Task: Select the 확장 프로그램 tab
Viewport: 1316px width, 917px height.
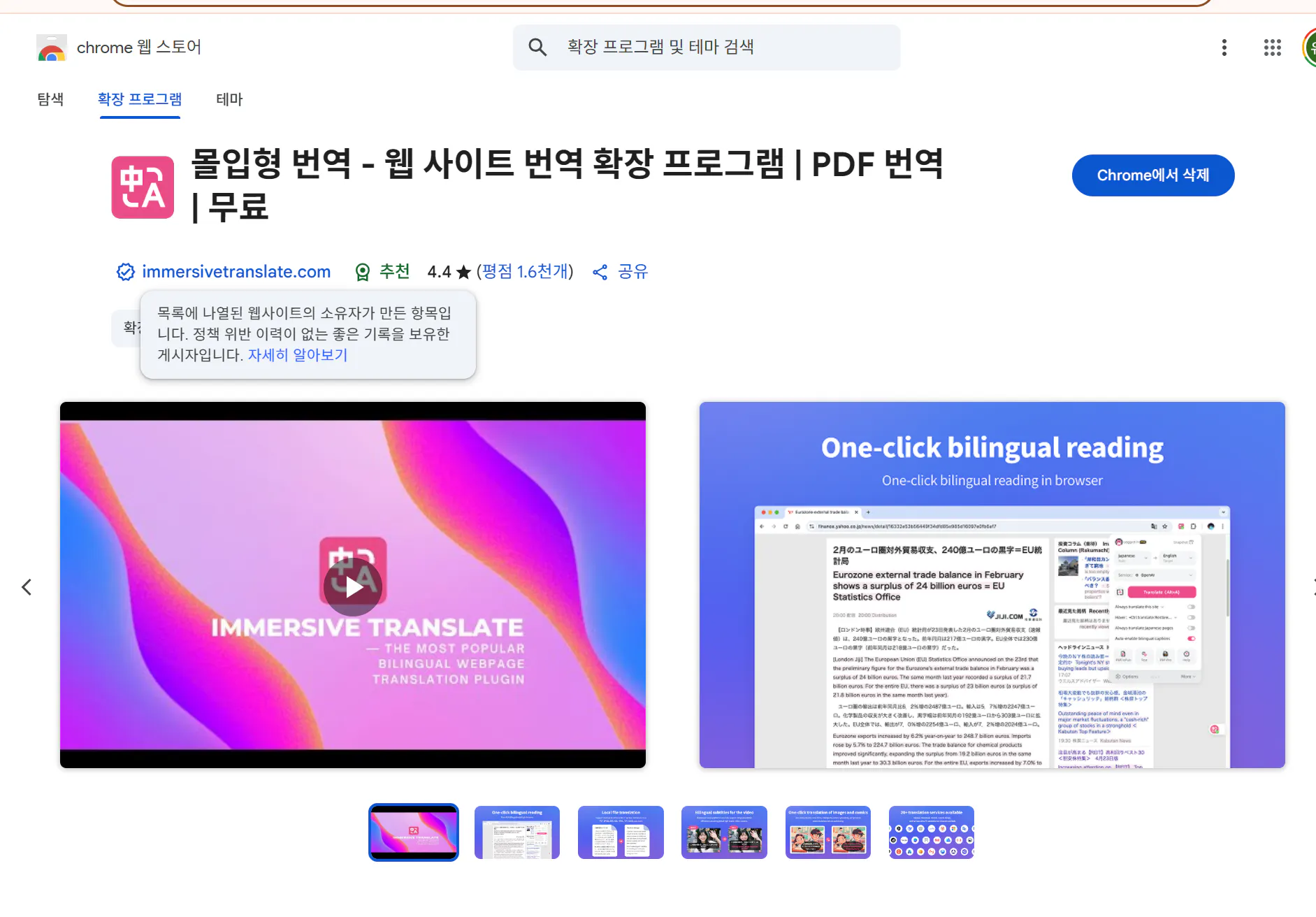Action: coord(140,99)
